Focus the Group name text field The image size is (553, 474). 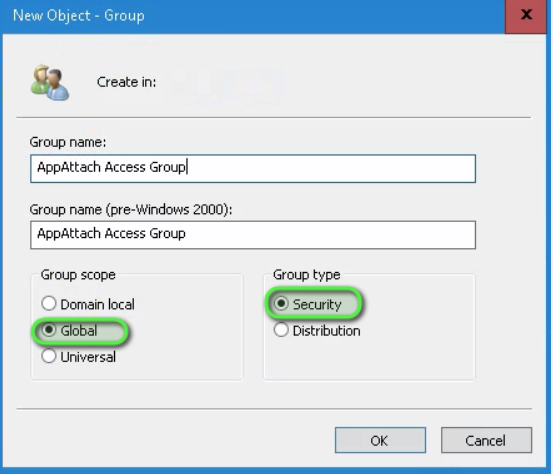tap(253, 169)
